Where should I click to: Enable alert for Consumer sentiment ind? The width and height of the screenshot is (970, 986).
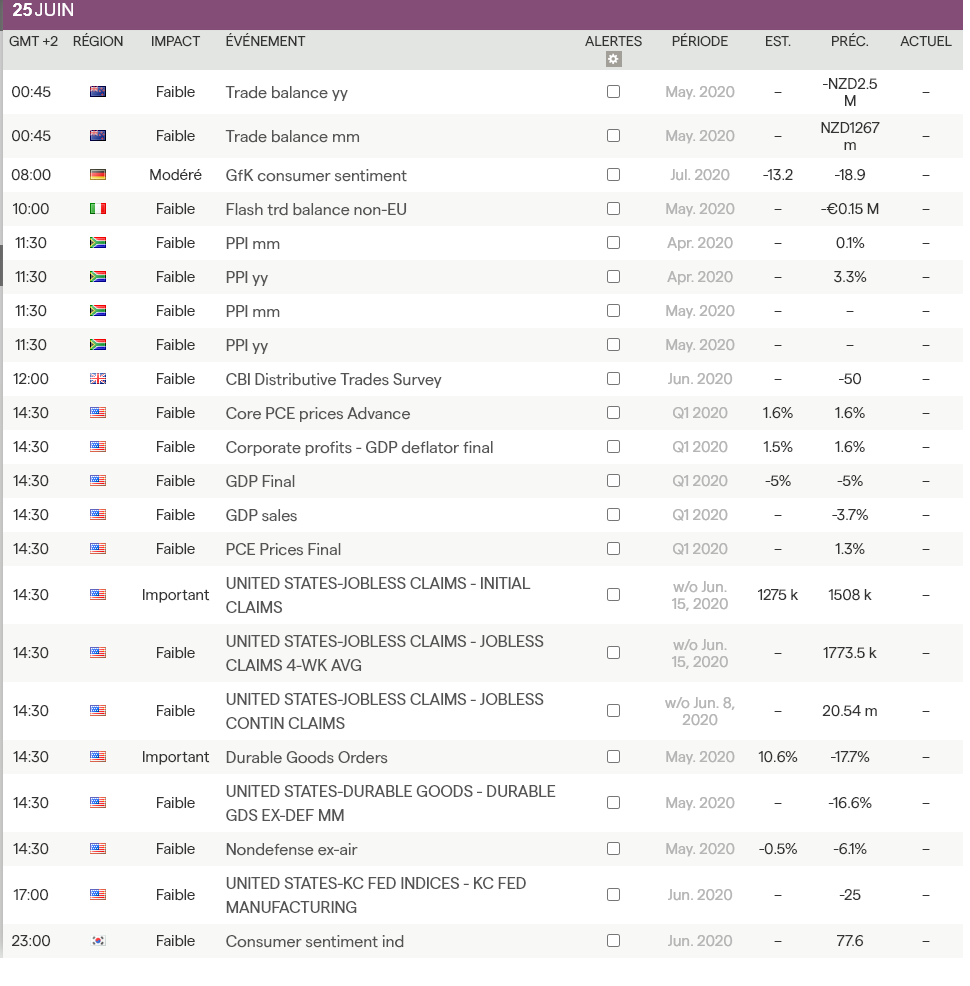pos(614,941)
